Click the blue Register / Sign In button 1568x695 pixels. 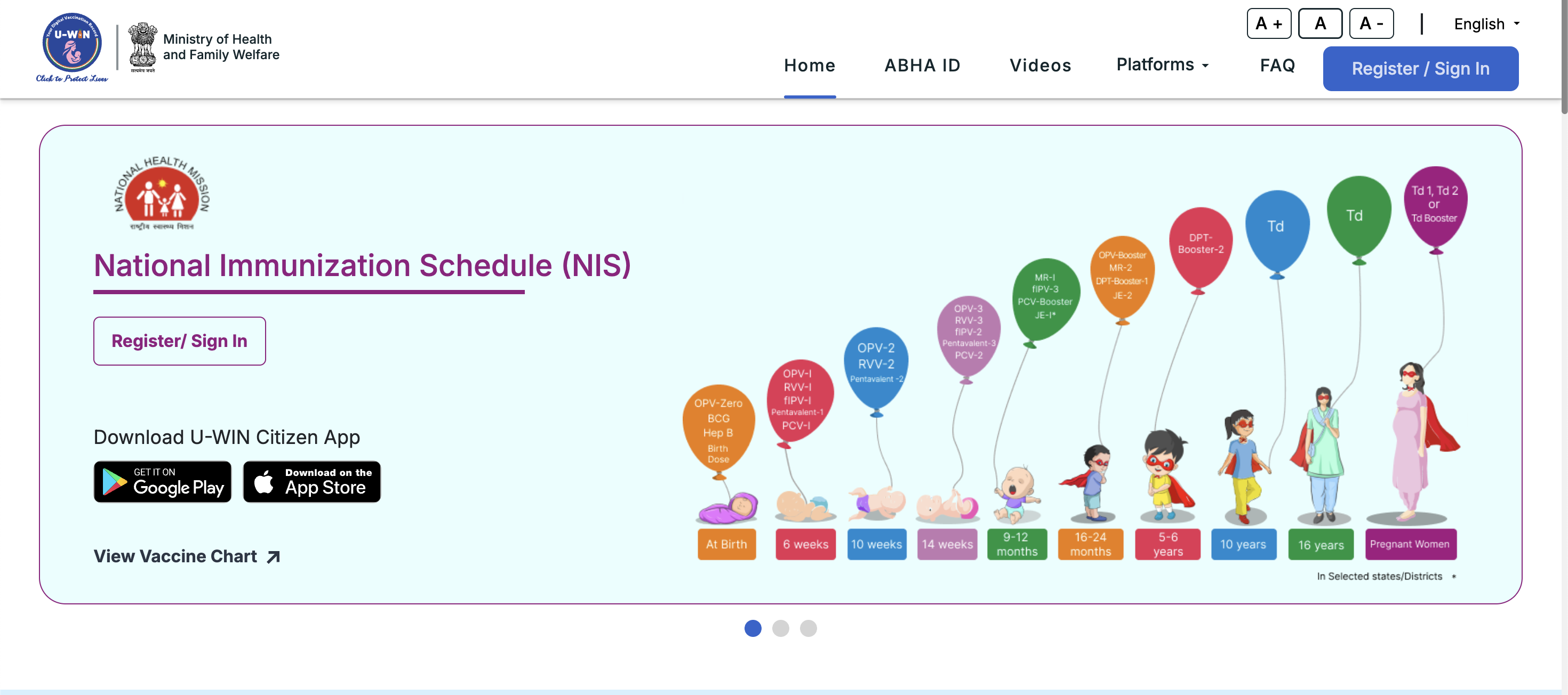1420,69
